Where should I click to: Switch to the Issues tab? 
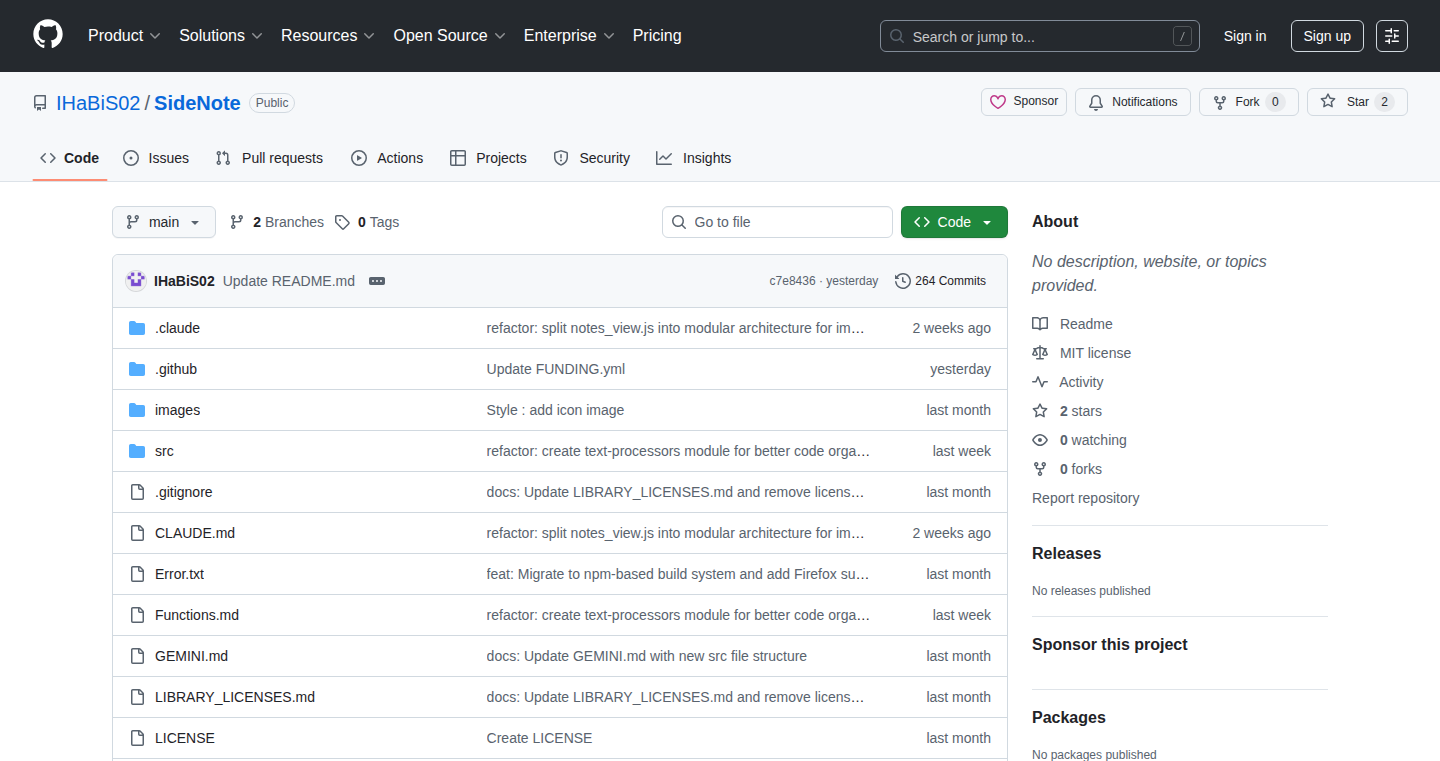(x=156, y=158)
